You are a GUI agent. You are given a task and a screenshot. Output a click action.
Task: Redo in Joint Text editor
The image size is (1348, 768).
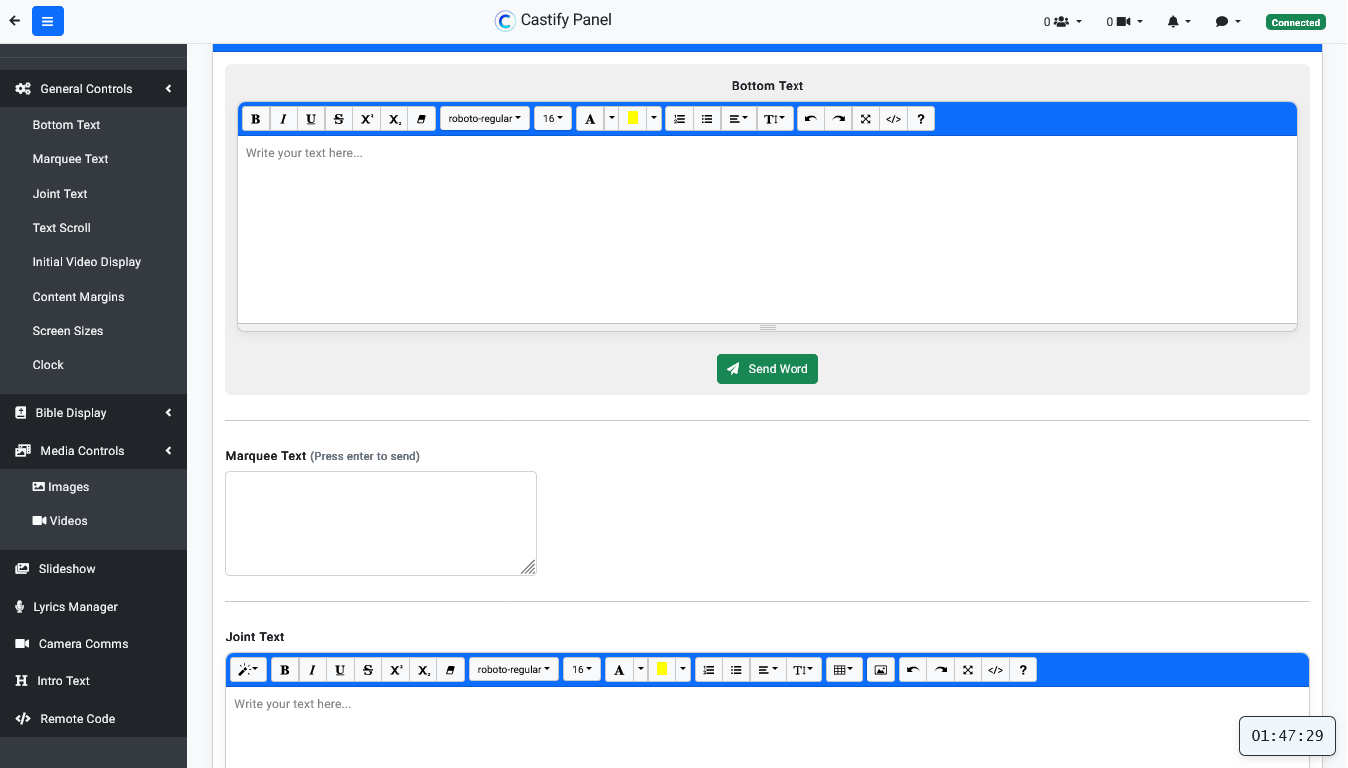pos(941,670)
